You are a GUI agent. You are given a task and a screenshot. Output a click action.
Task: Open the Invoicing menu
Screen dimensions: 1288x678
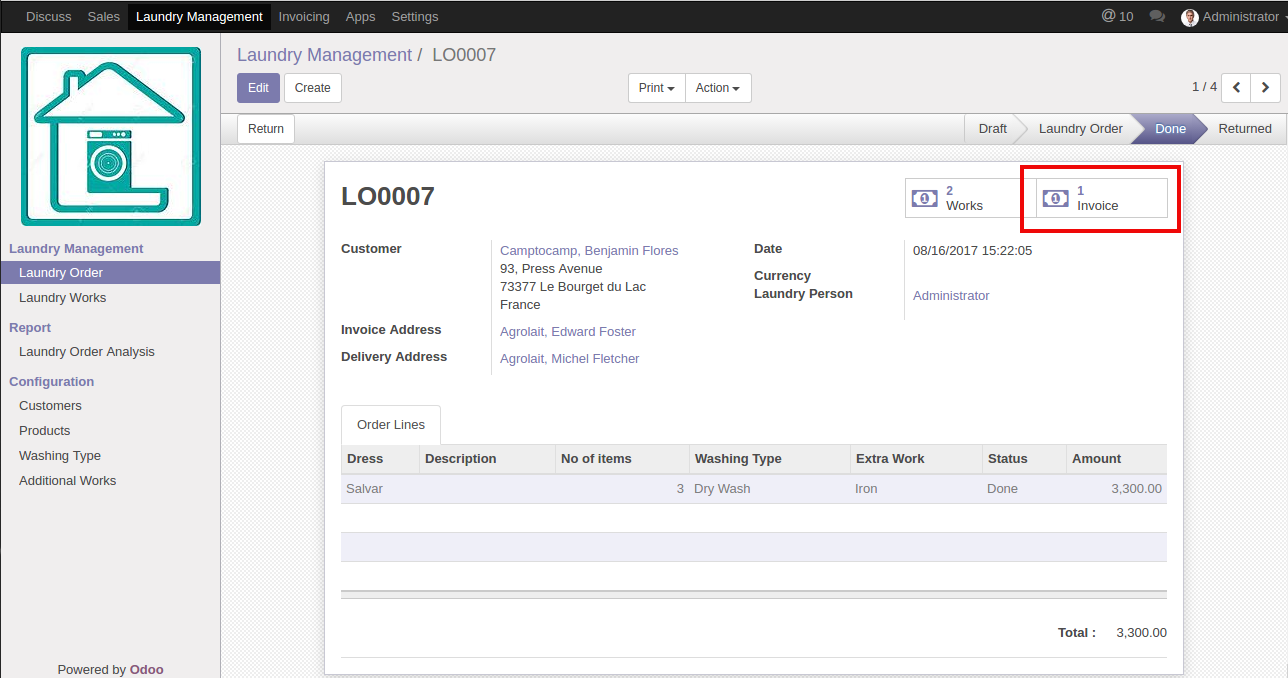(304, 16)
